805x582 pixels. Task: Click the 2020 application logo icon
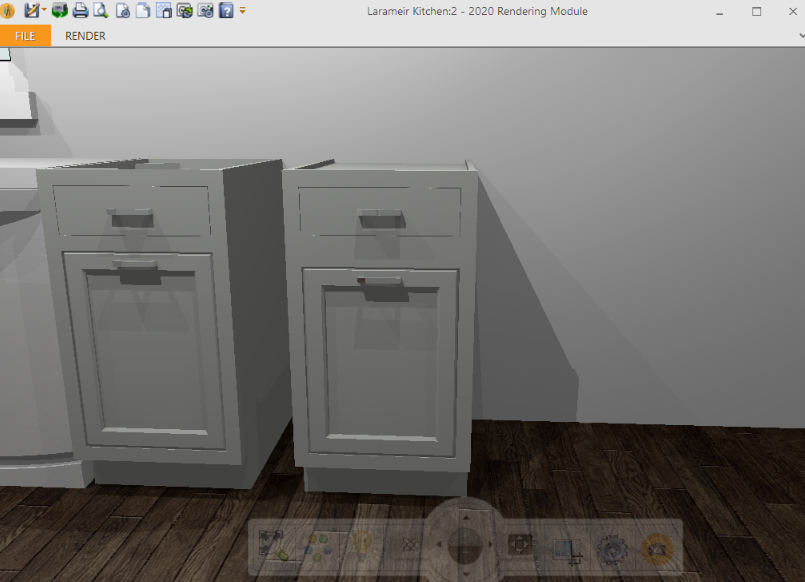[x=7, y=11]
